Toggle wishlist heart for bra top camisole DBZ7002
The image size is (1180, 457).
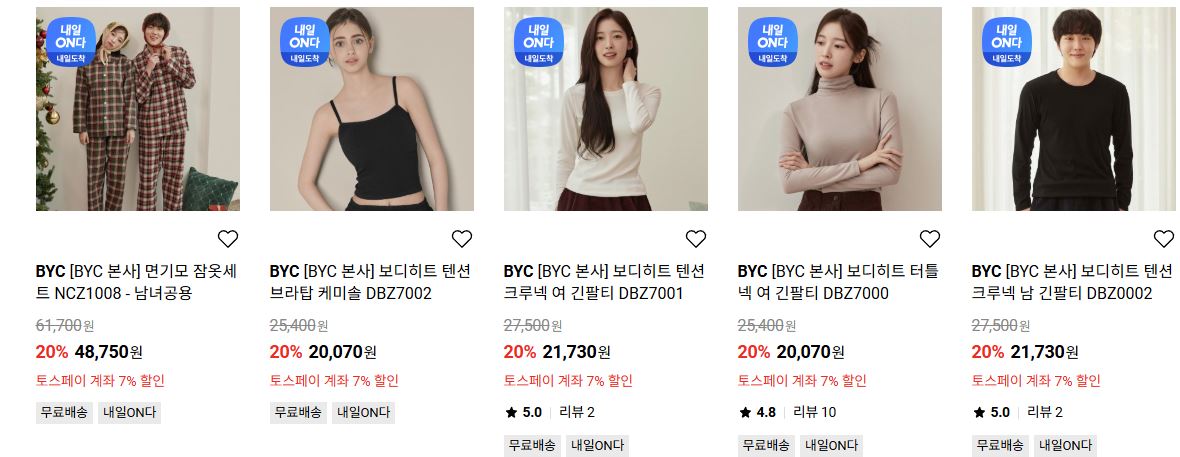462,239
